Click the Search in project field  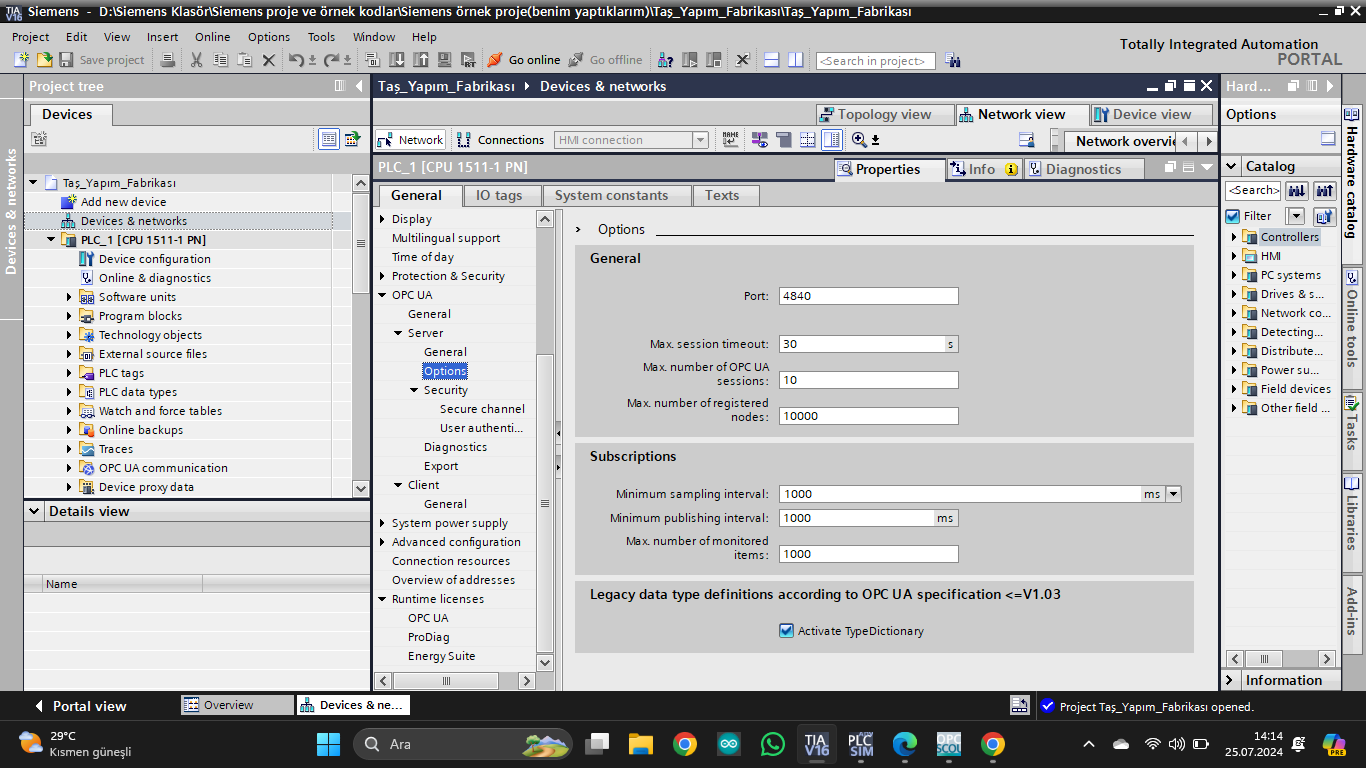pos(876,61)
